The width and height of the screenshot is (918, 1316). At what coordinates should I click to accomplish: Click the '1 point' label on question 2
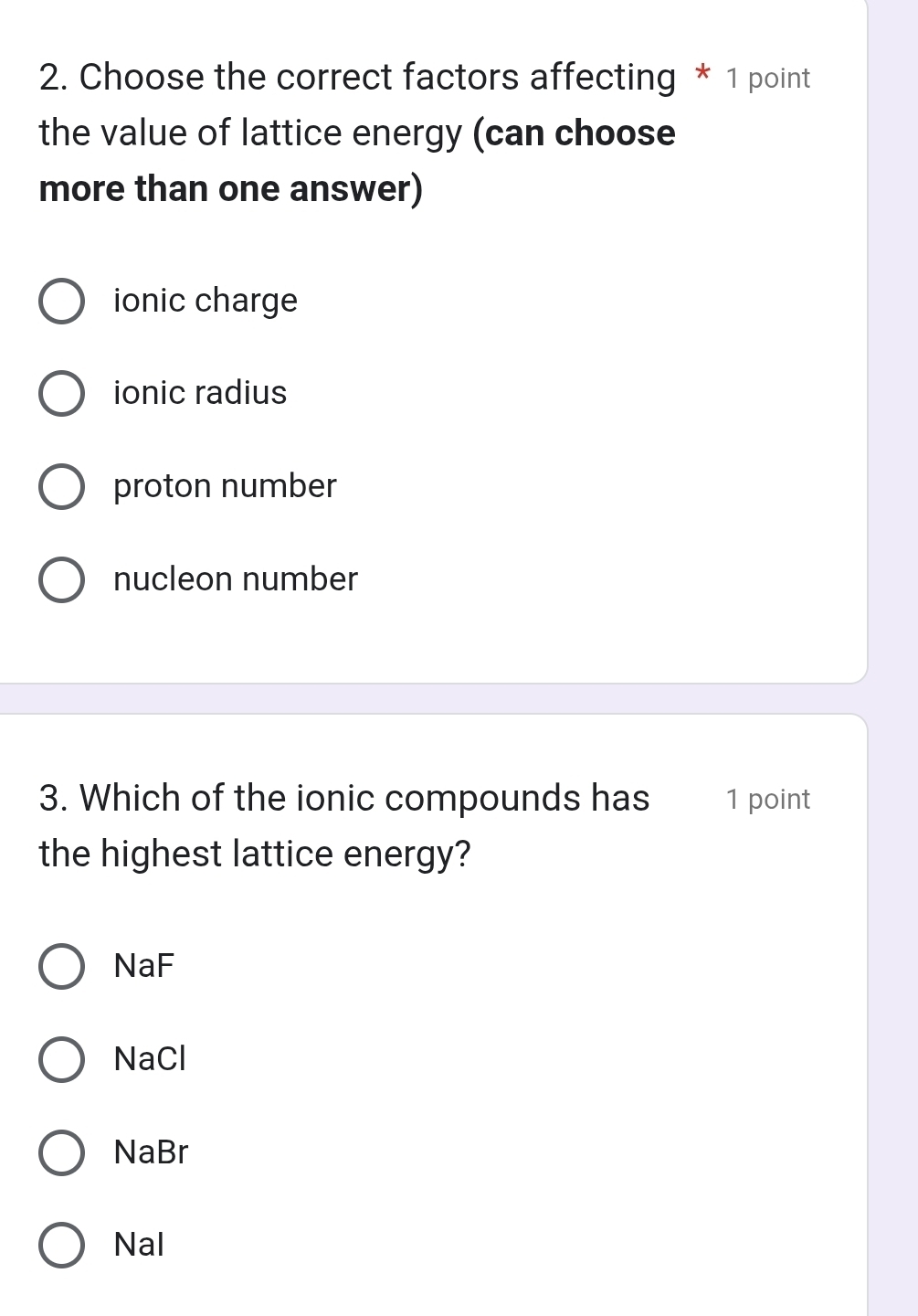(768, 79)
